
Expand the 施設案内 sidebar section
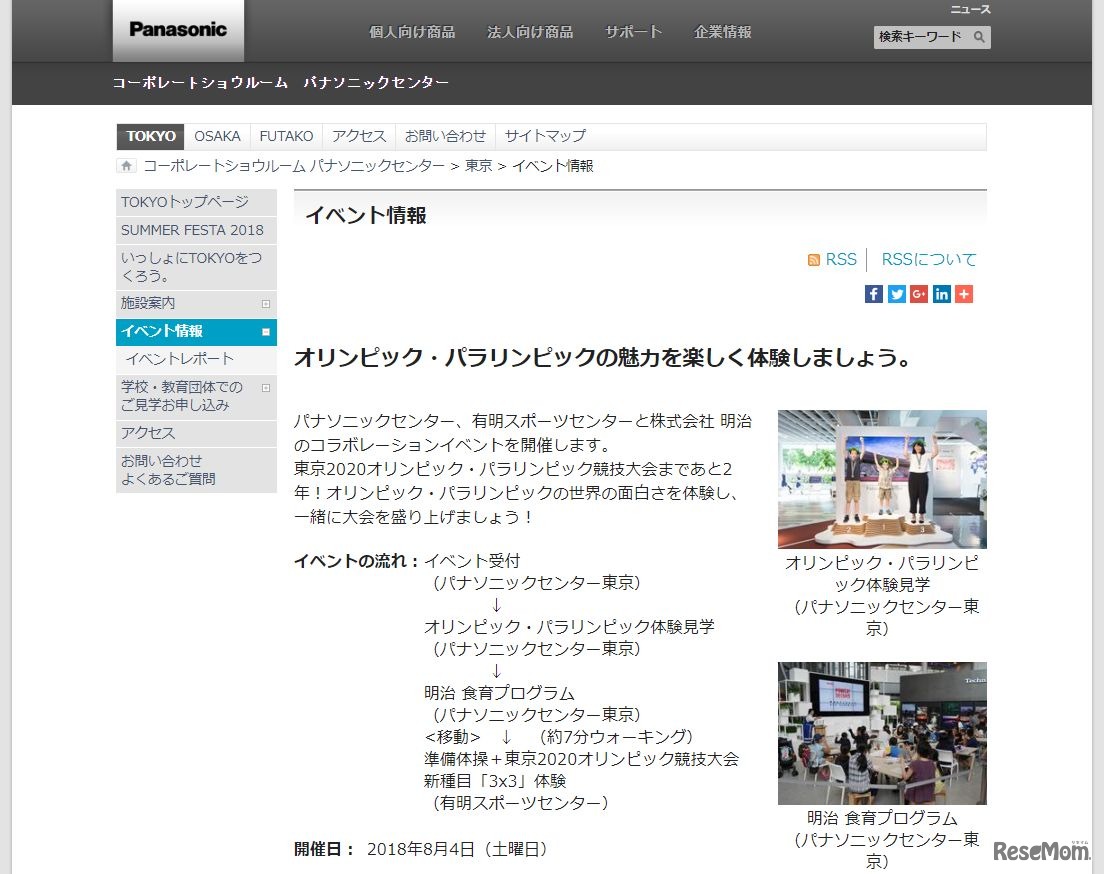(x=265, y=304)
